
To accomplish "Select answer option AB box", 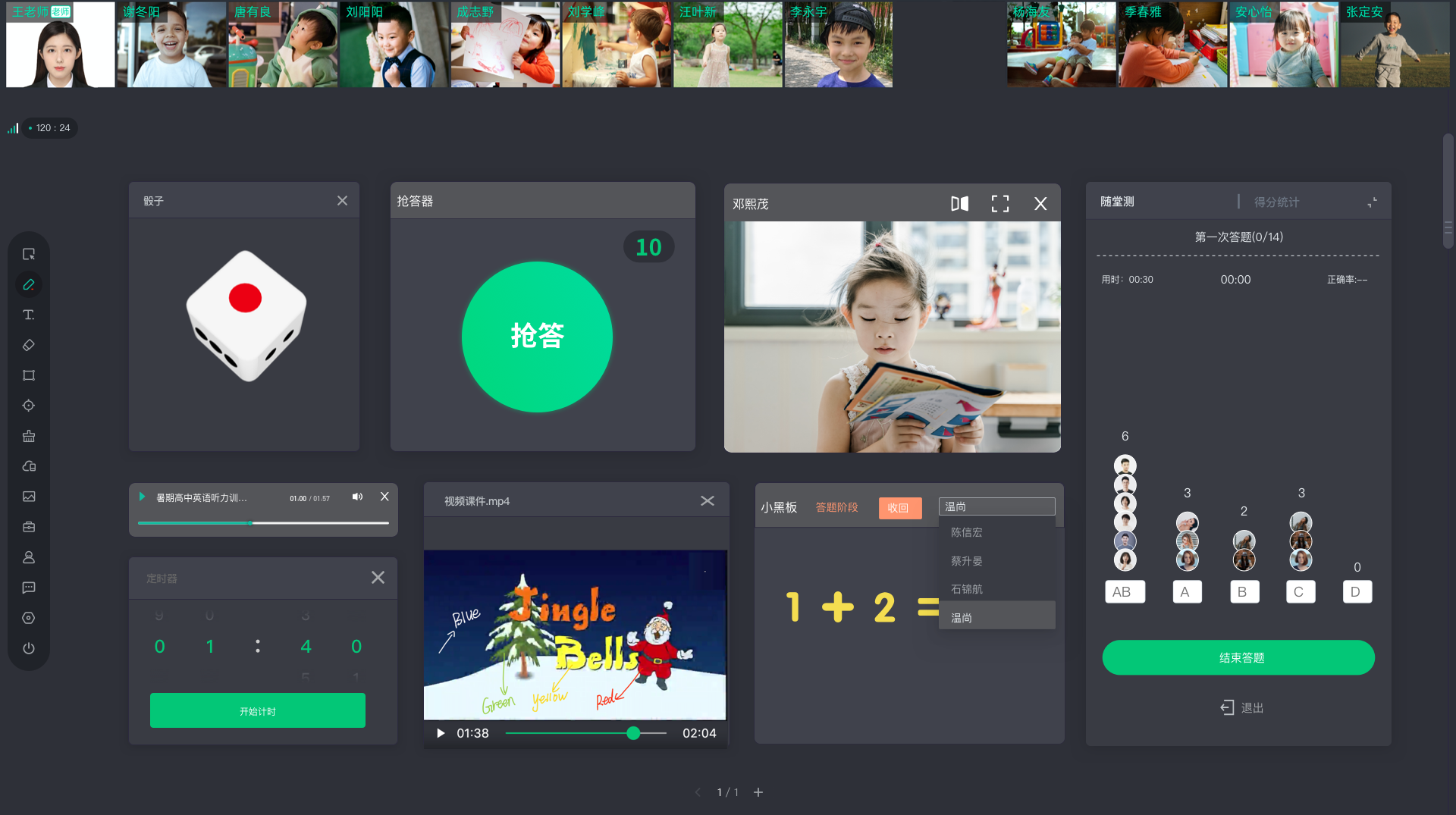I will coord(1125,591).
